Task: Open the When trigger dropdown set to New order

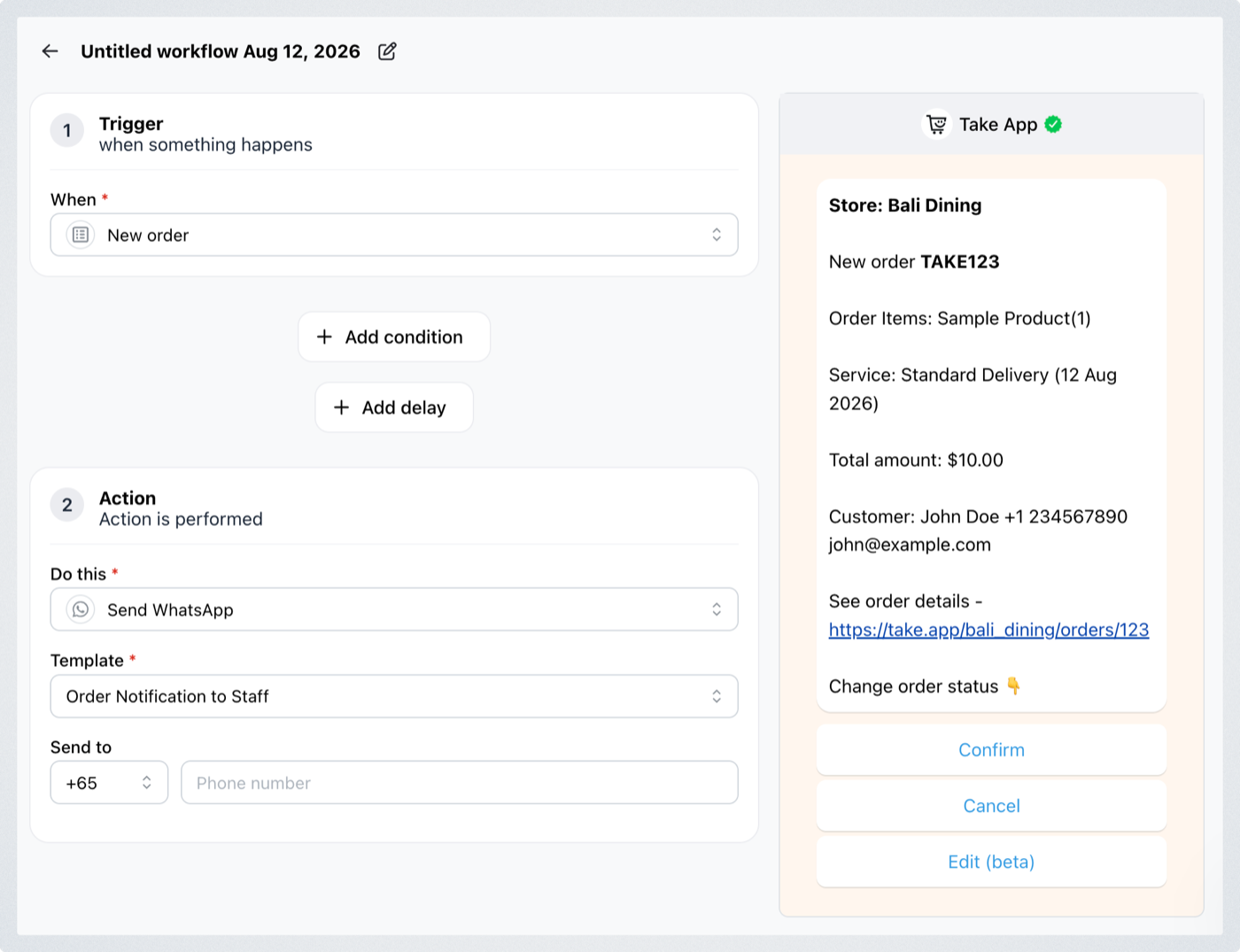Action: coord(394,235)
